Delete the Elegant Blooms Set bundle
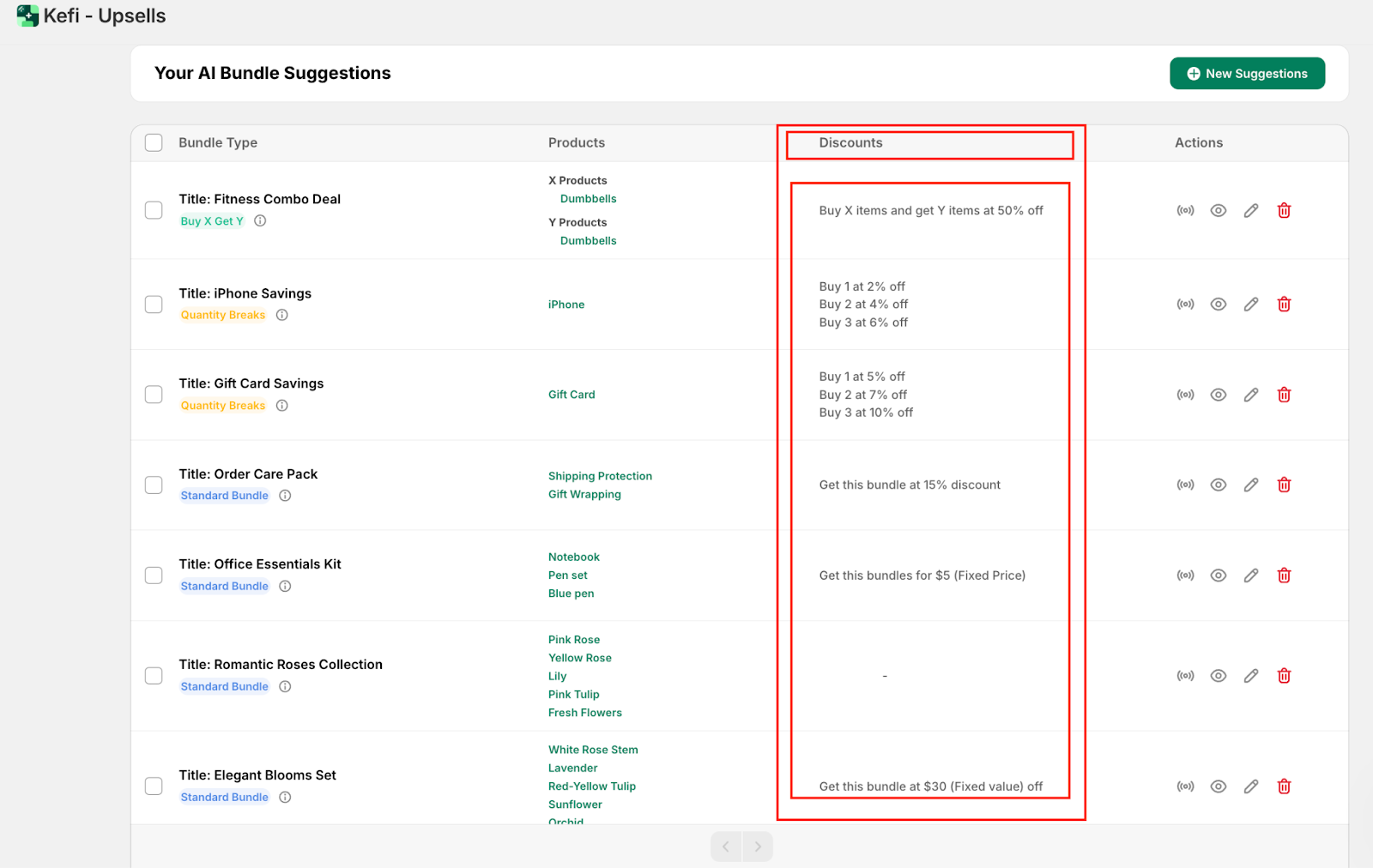 1284,787
